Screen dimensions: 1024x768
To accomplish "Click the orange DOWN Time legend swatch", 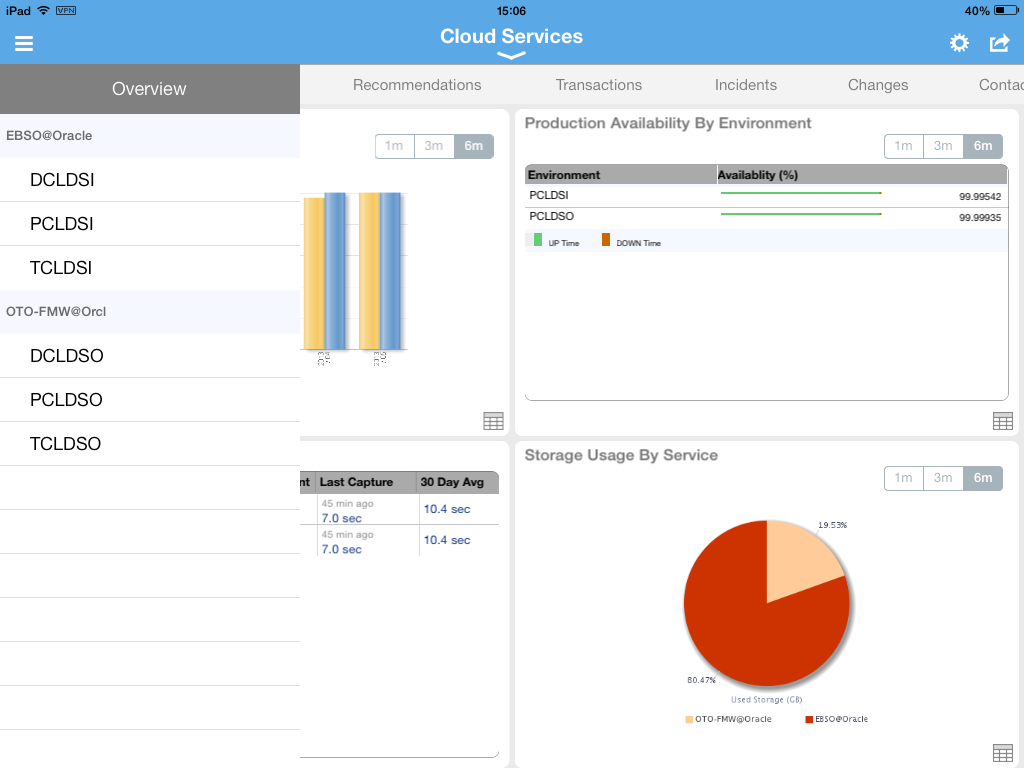I will [606, 240].
